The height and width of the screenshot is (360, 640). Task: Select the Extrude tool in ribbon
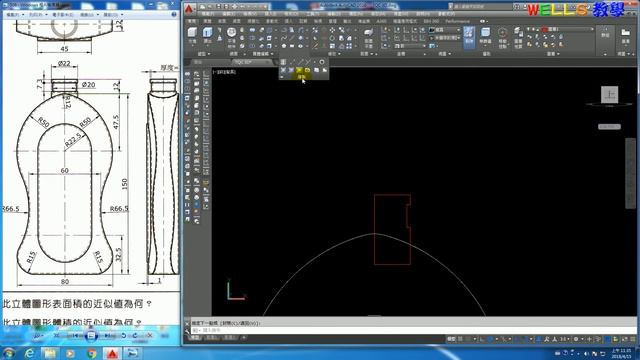click(x=208, y=35)
